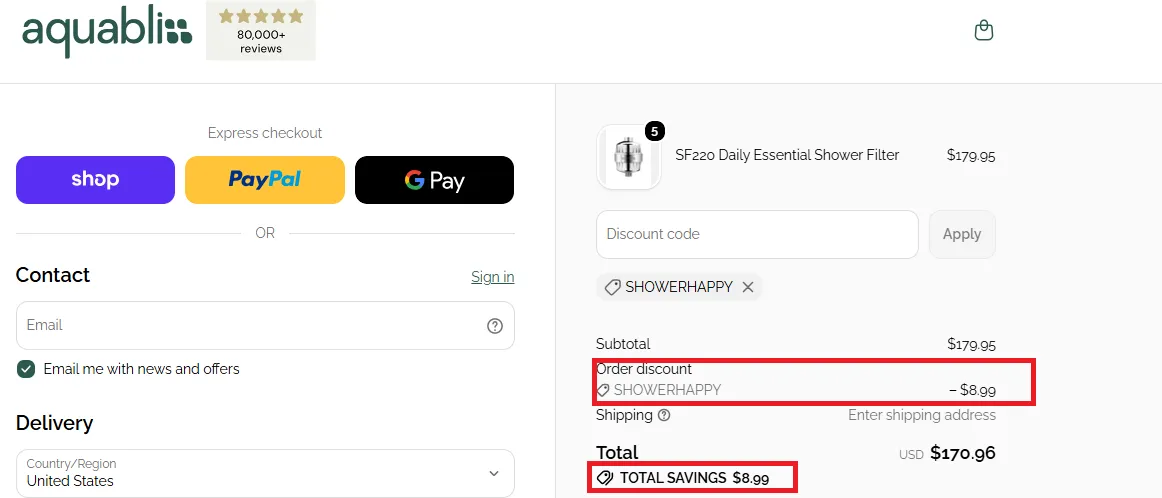The image size is (1162, 498).
Task: Click the tag icon next to SHOWERHAPPY chip
Action: pos(612,288)
